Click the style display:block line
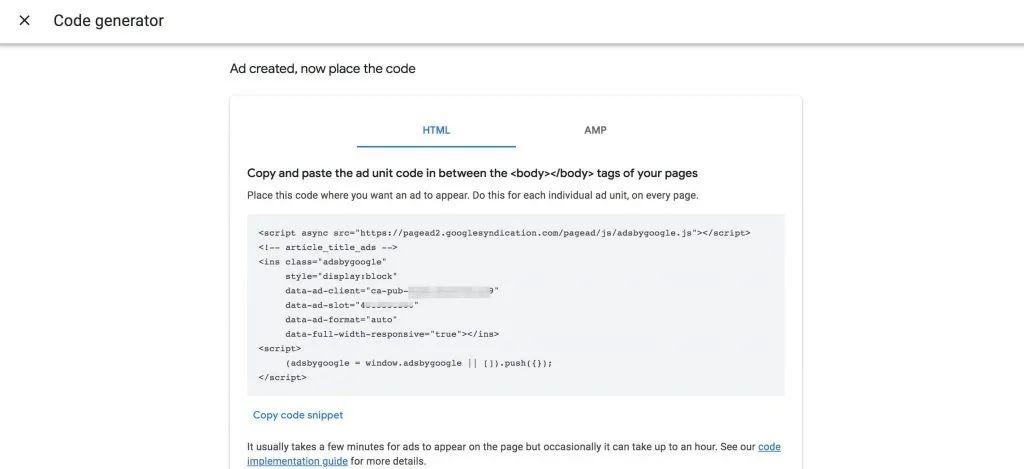The image size is (1024, 469). (341, 276)
